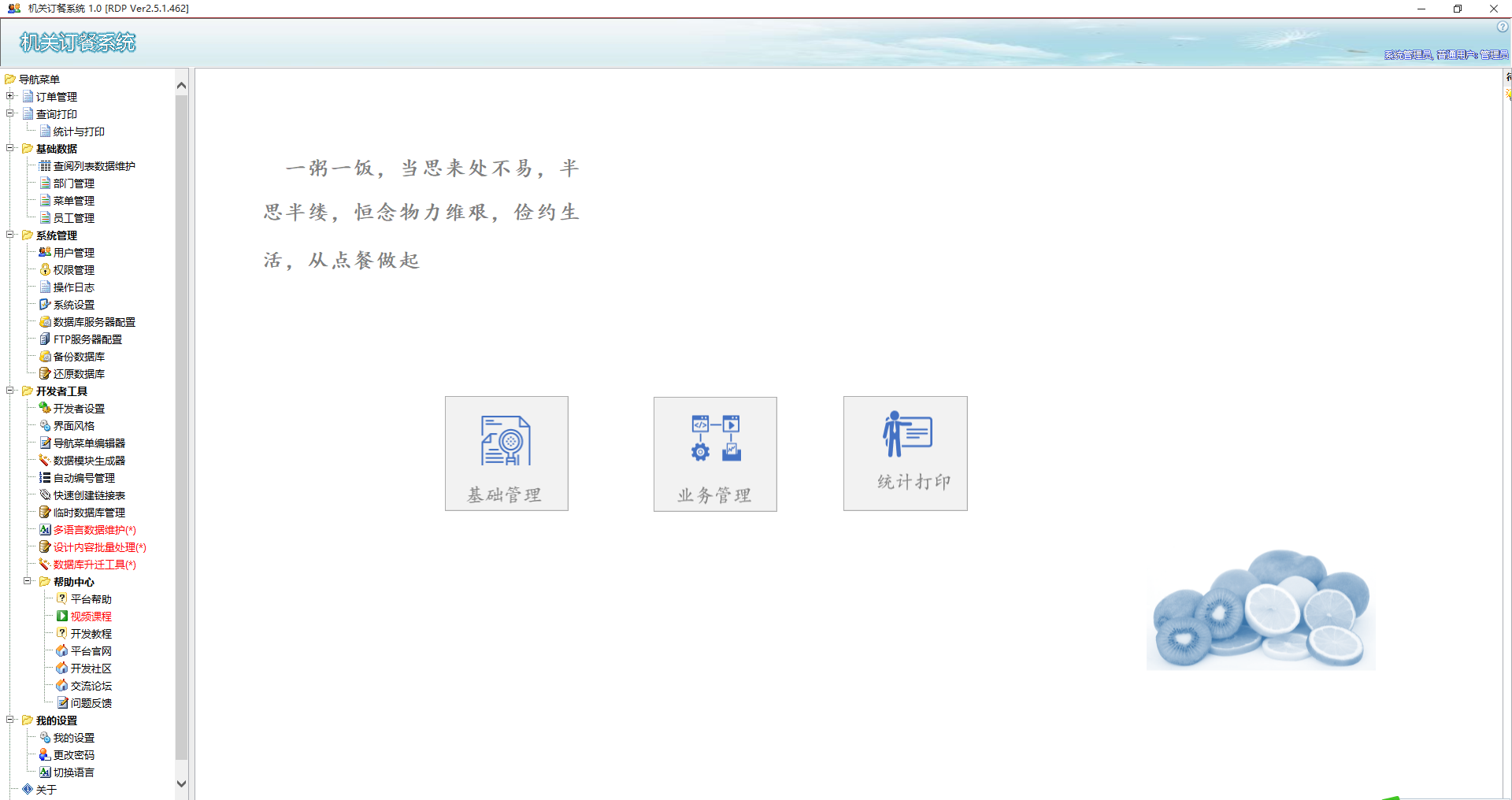Click the help question mark icon

1503,27
